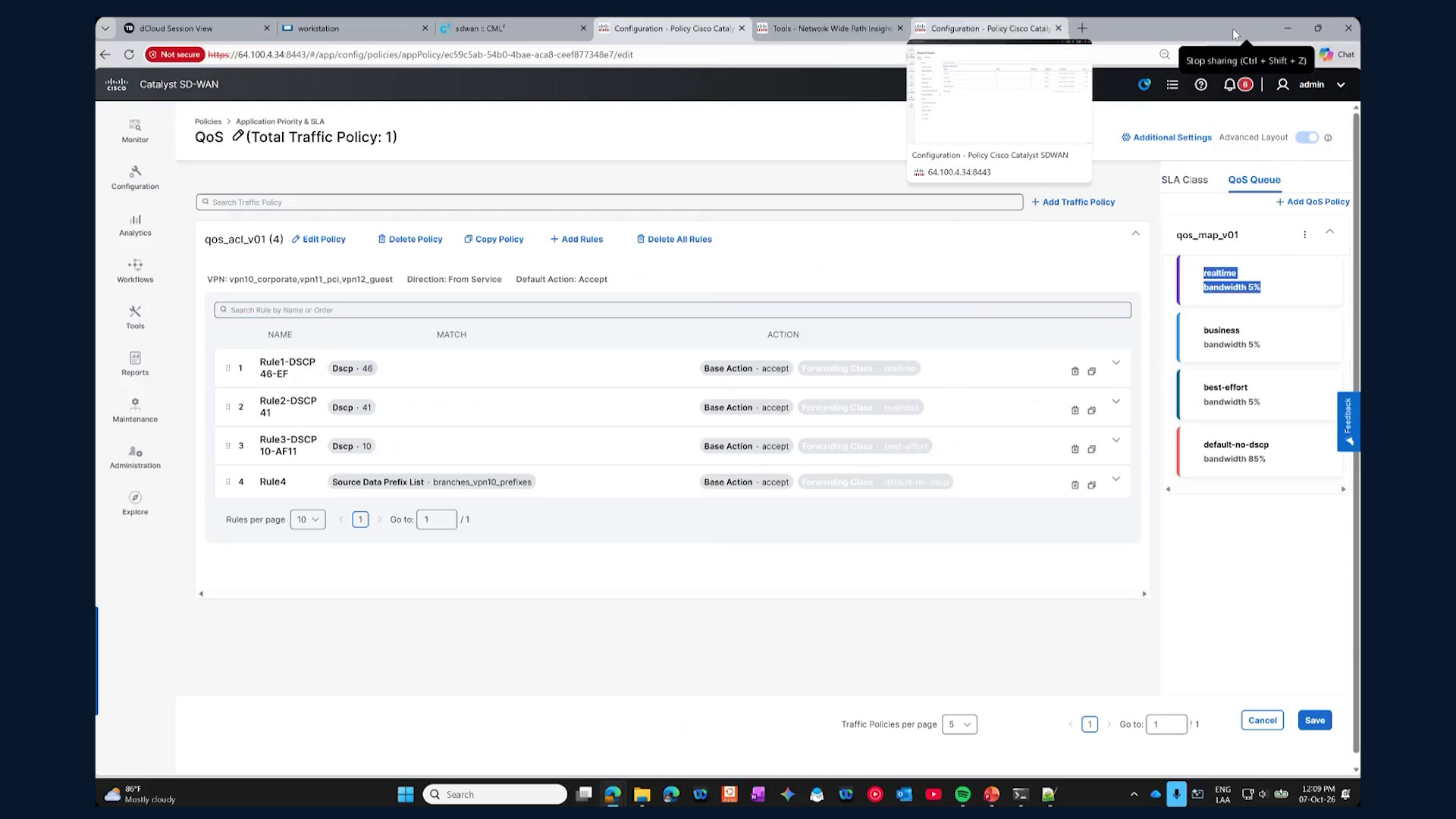This screenshot has width=1456, height=819.
Task: Open the admin user dropdown
Action: [x=1310, y=85]
